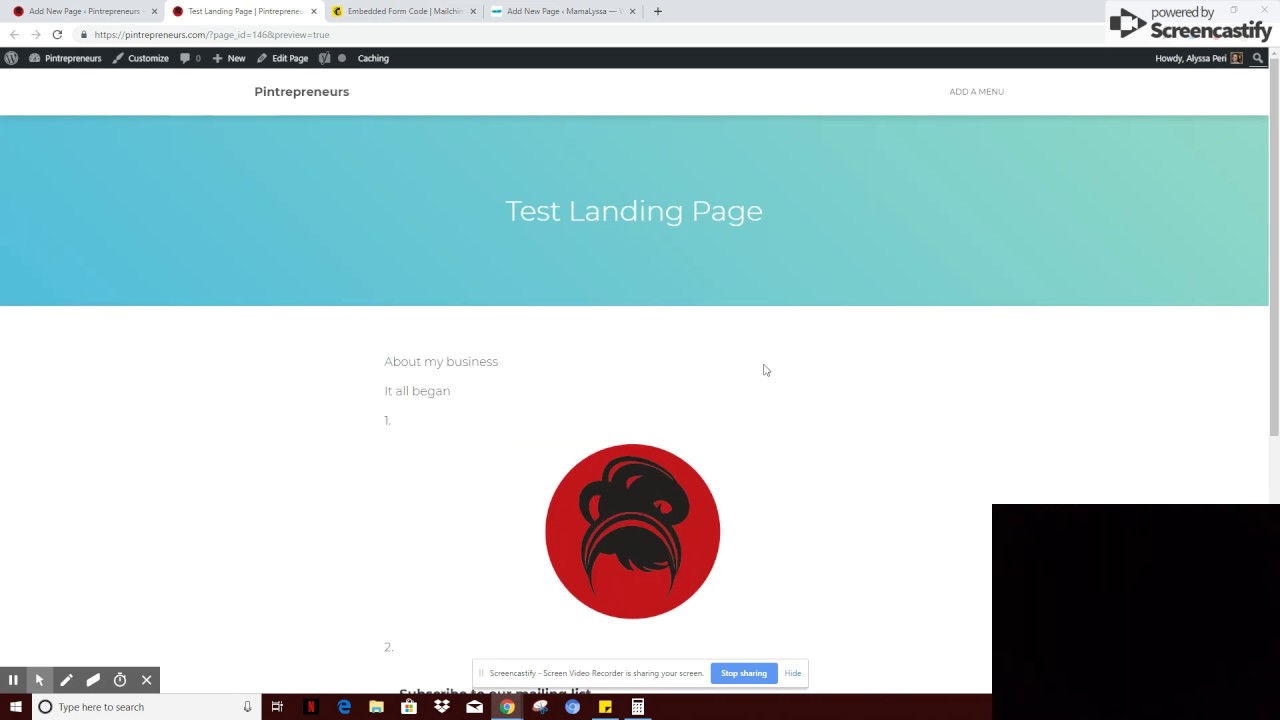Open the WordPress logo menu in admin bar
Screen dimensions: 1280x720
[x=11, y=58]
